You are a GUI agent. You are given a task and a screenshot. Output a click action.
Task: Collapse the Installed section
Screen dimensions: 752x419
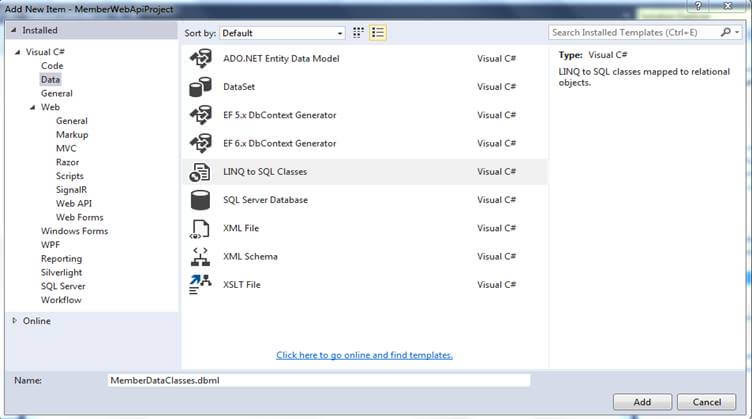point(14,30)
